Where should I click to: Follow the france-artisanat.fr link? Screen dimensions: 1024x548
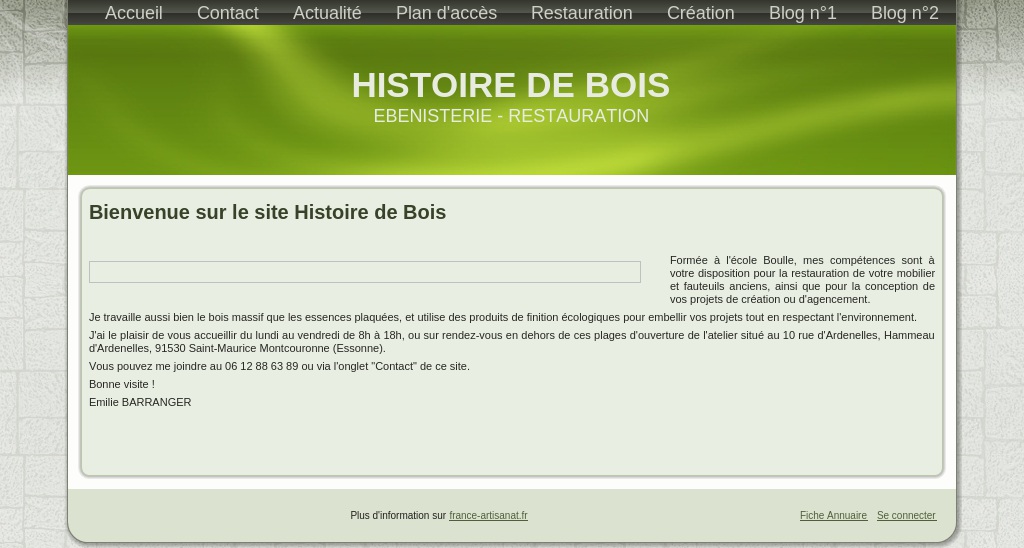(488, 515)
